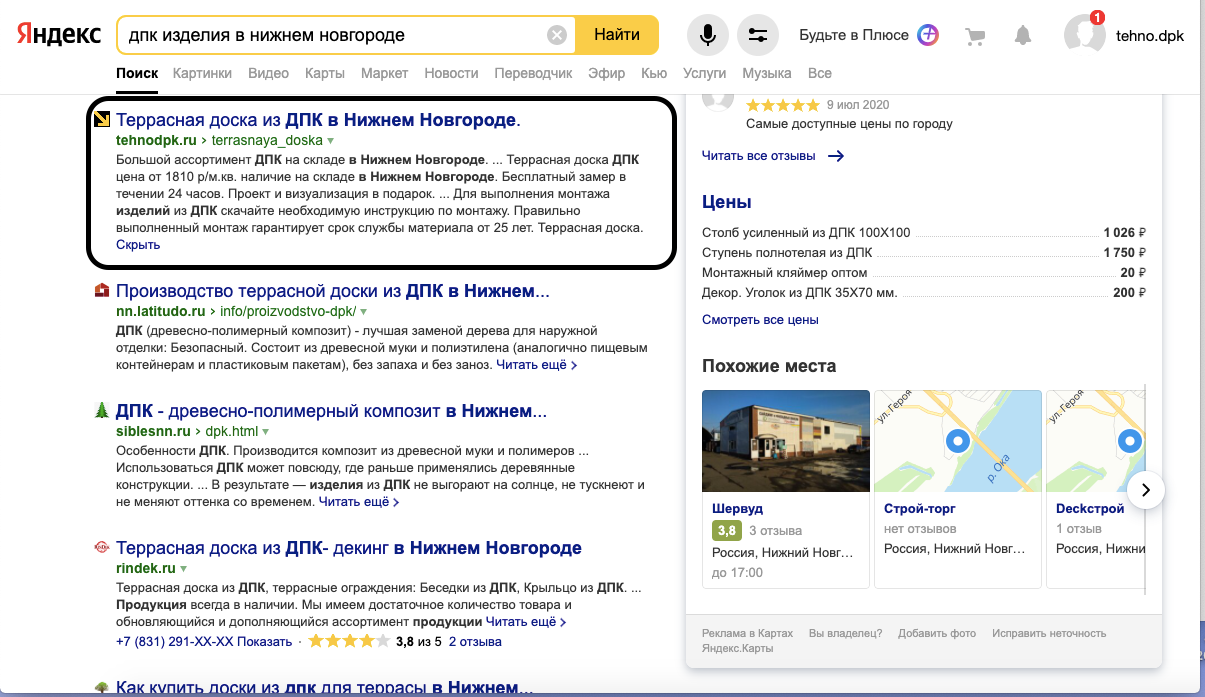
Task: Clear the search query with the x icon
Action: 557,34
